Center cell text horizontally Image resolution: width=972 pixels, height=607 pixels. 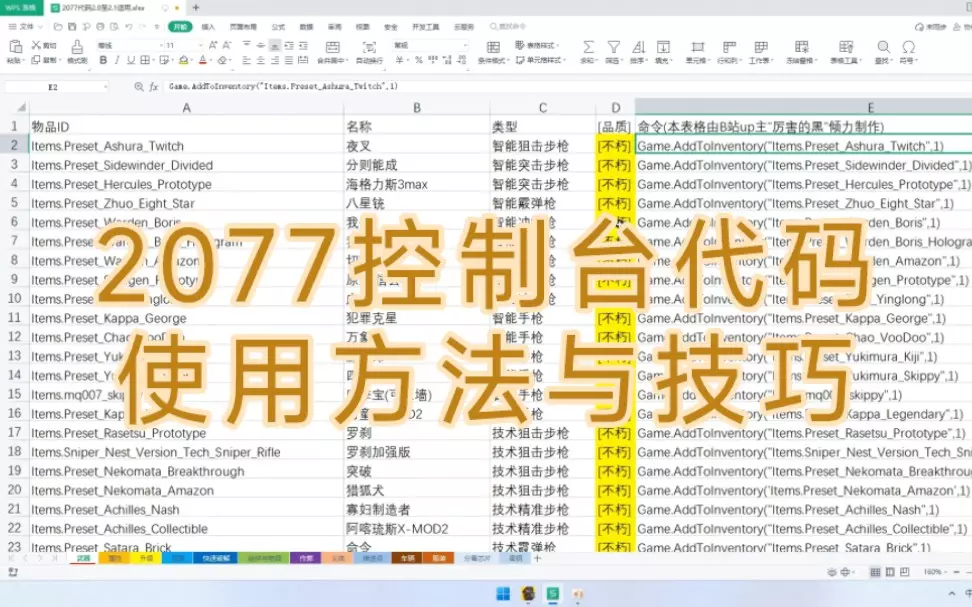260,60
